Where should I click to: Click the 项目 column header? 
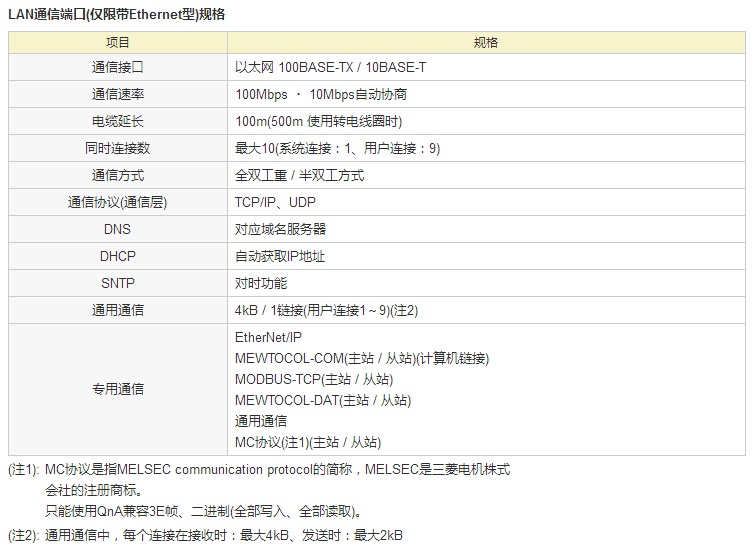click(118, 43)
